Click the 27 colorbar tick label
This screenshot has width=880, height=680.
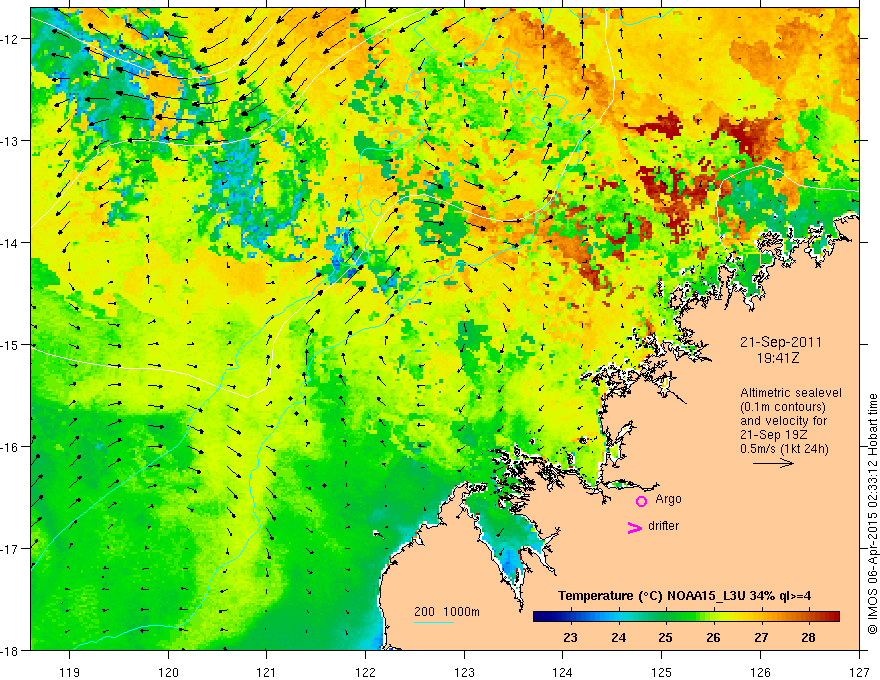coord(761,638)
